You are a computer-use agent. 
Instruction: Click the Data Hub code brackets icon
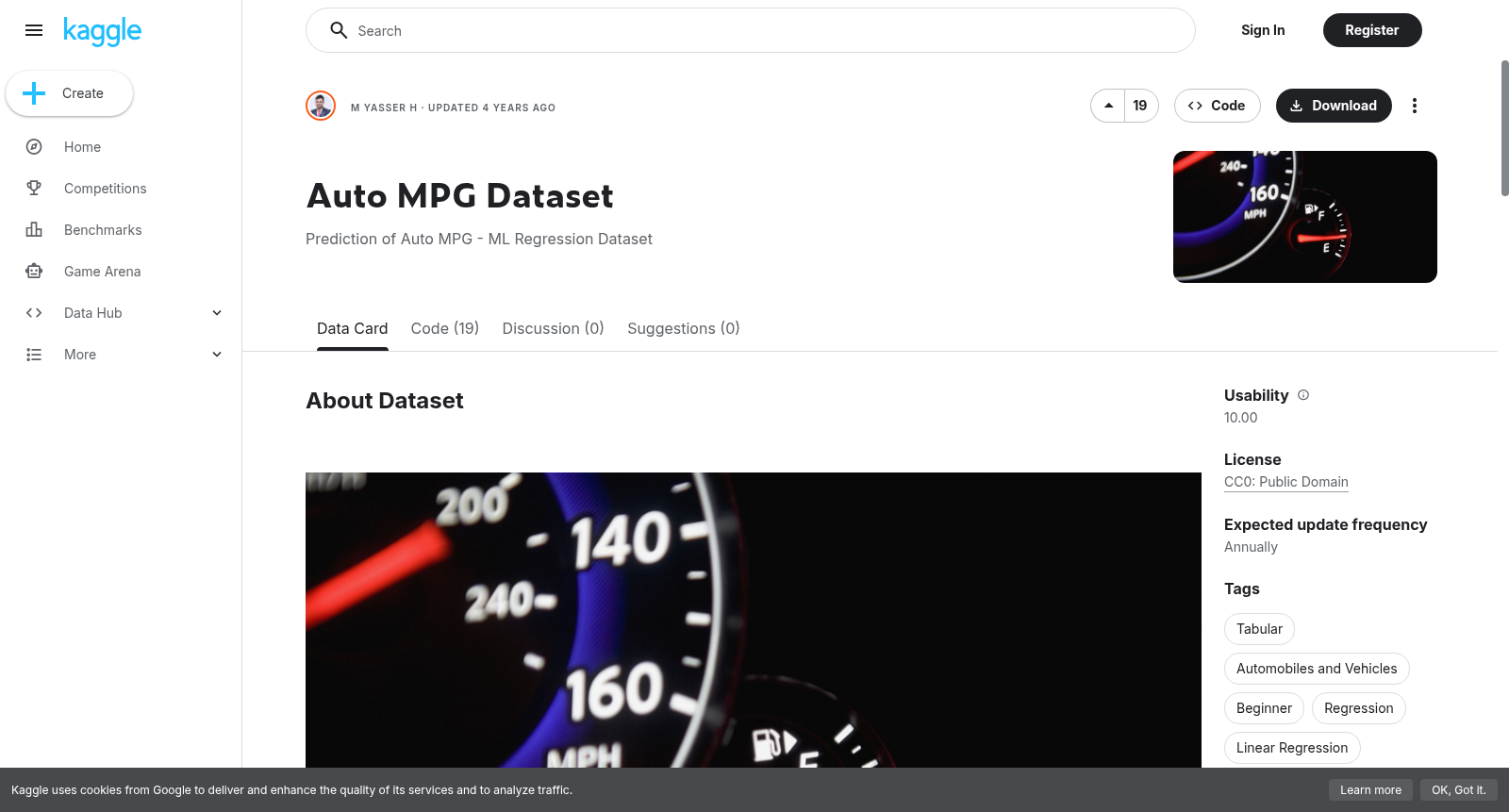(34, 313)
